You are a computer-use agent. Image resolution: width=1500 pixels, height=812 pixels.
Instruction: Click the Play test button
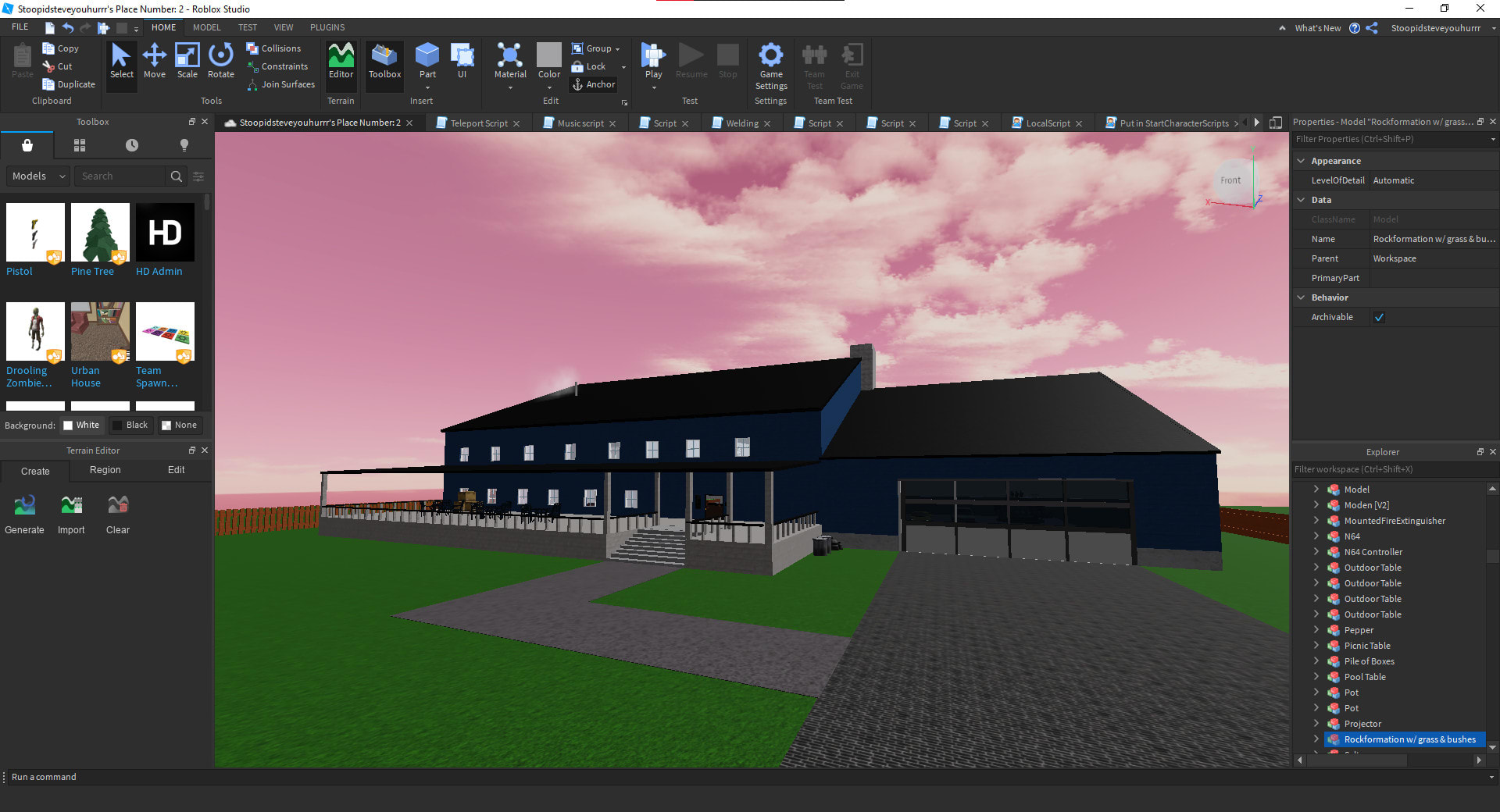(x=653, y=61)
